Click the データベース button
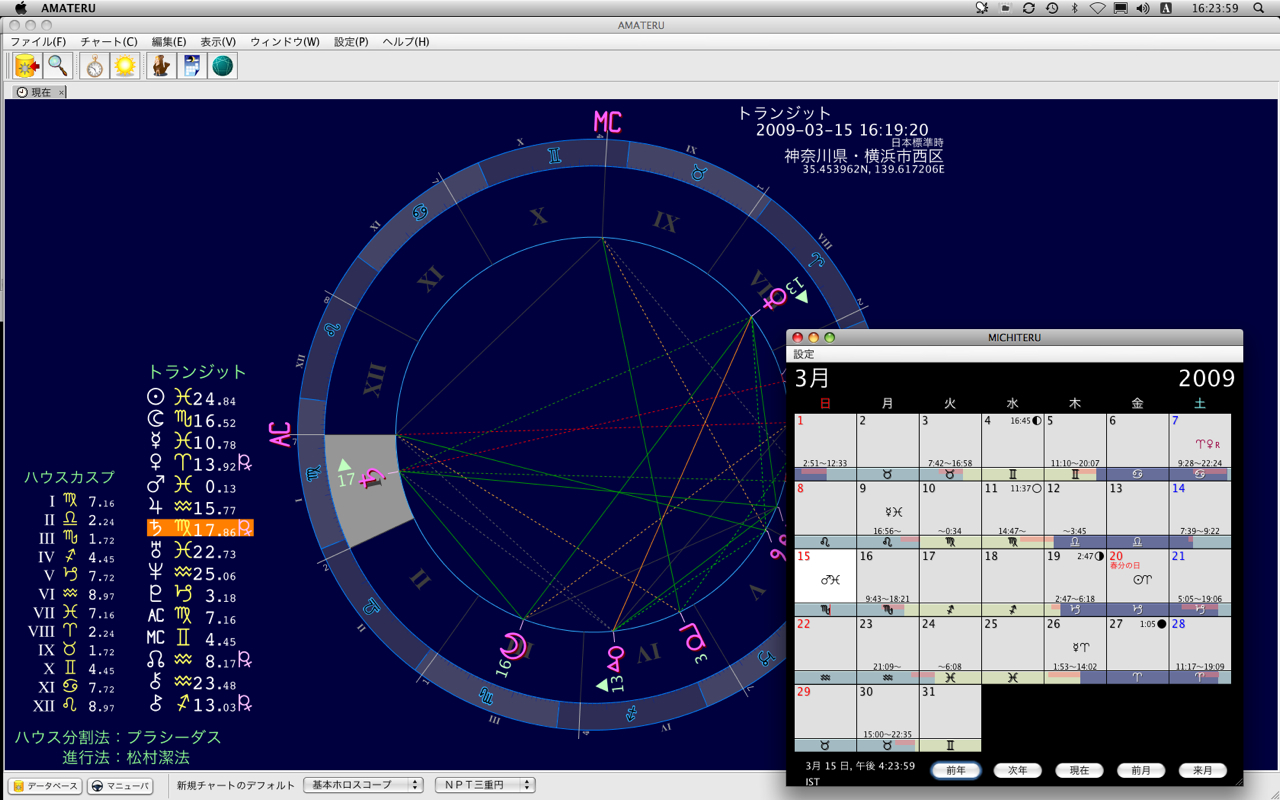Screen dimensions: 1280x800 pyautogui.click(x=45, y=786)
